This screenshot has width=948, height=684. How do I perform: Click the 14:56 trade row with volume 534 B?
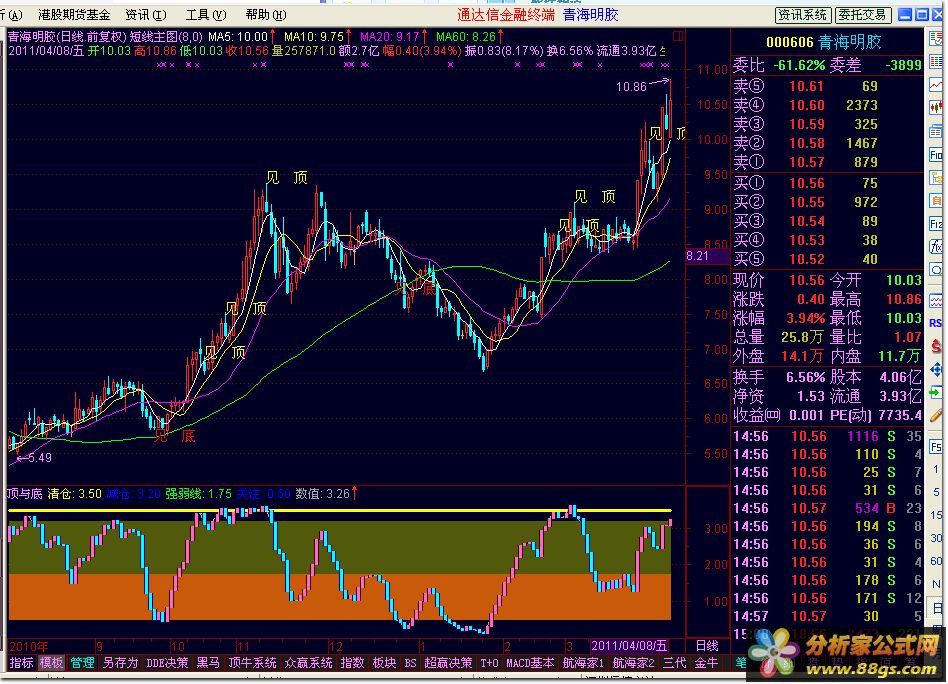point(827,509)
